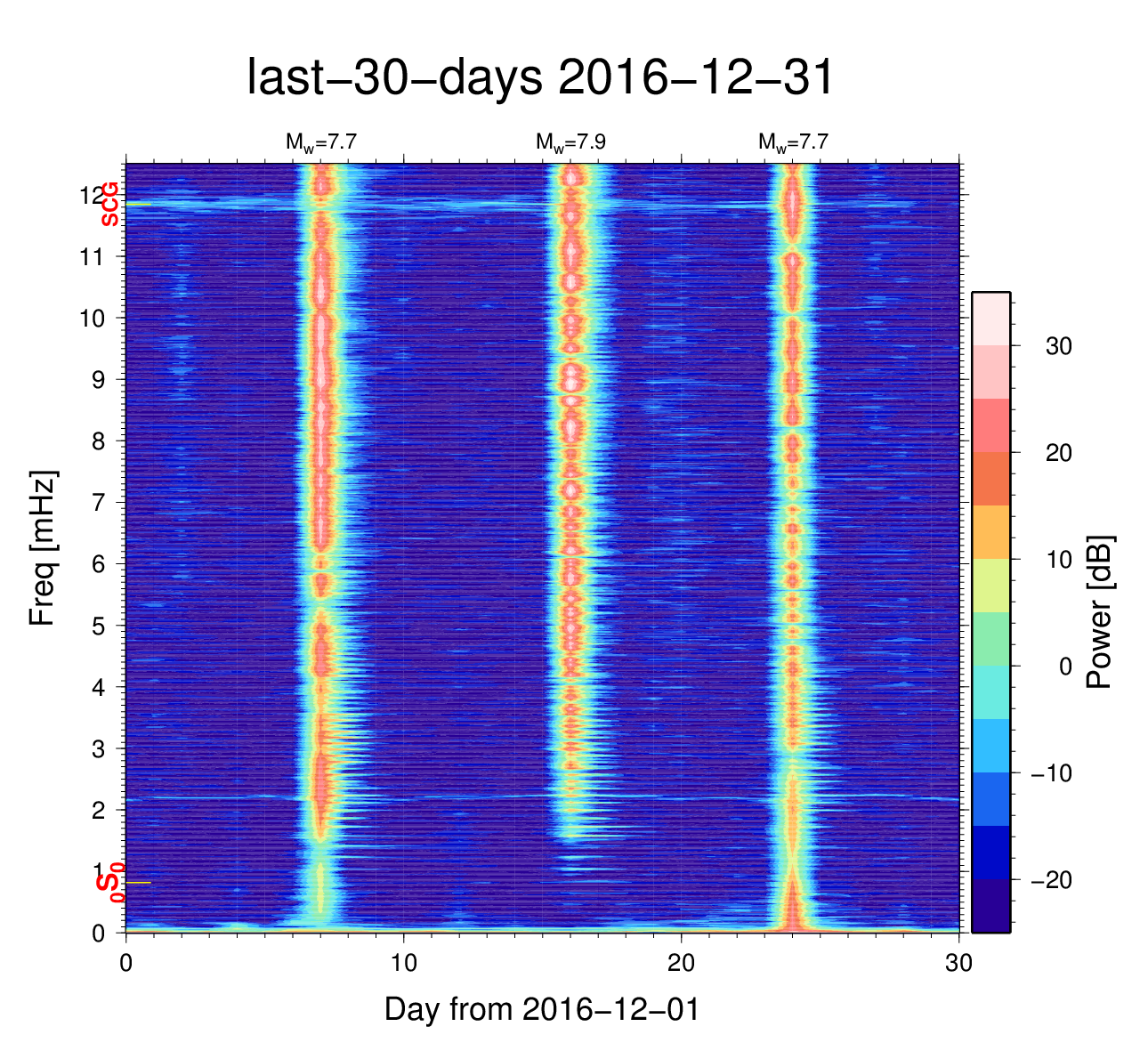Click the y-axis tick label "5"
Image resolution: width=1148 pixels, height=1059 pixels.
click(x=100, y=626)
